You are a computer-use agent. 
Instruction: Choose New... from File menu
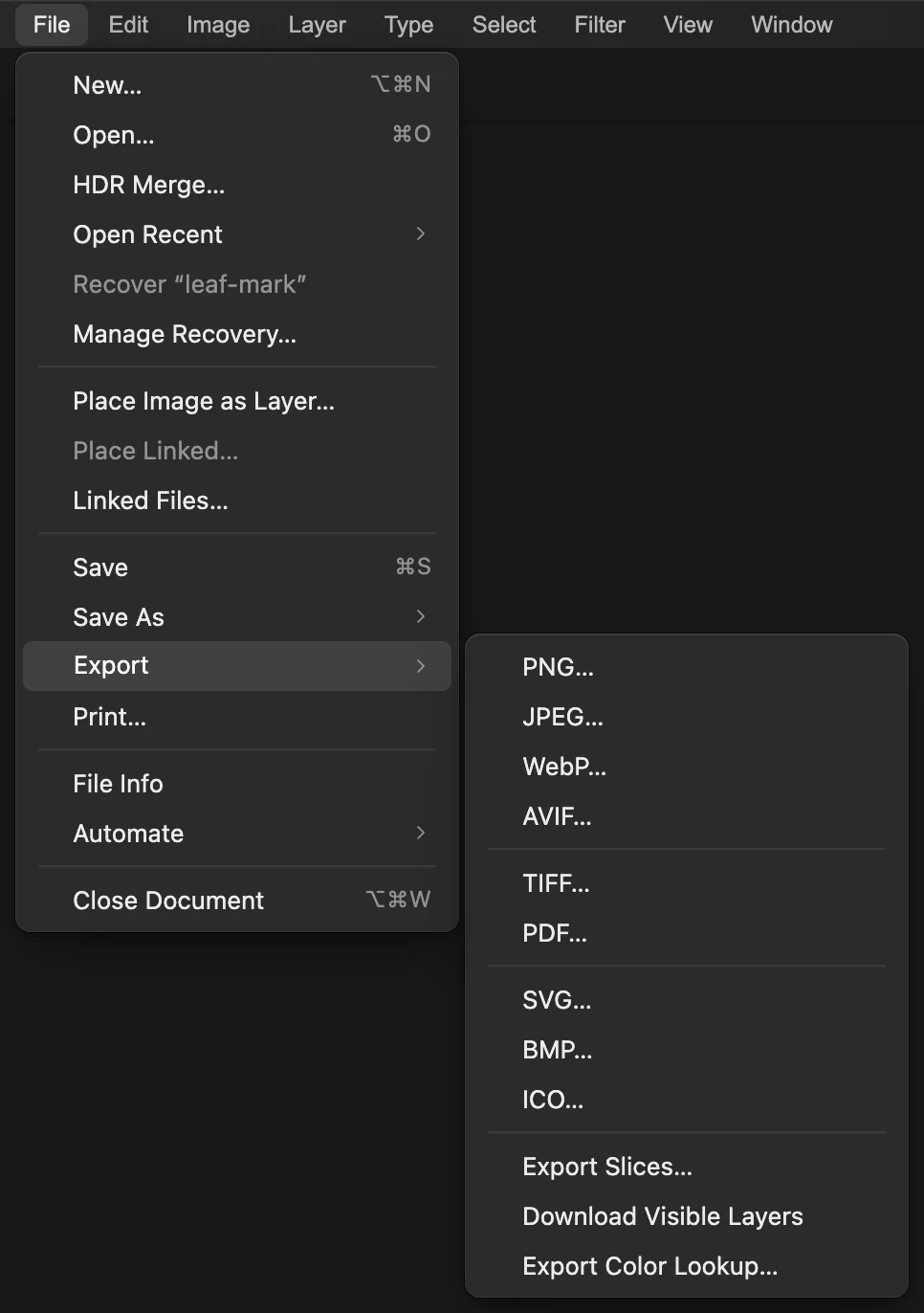[237, 85]
